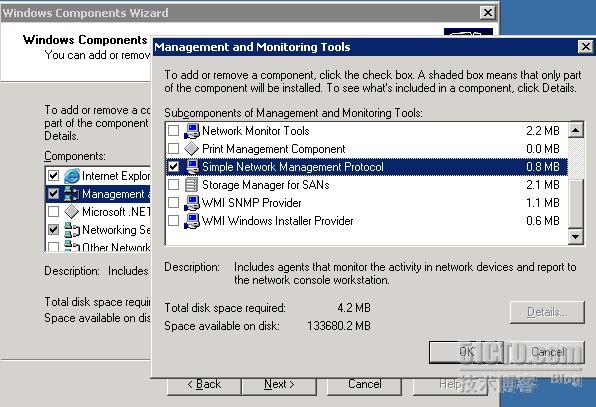The height and width of the screenshot is (407, 596).
Task: Toggle the Internet Explorer checkbox in wizard
Action: pos(54,176)
